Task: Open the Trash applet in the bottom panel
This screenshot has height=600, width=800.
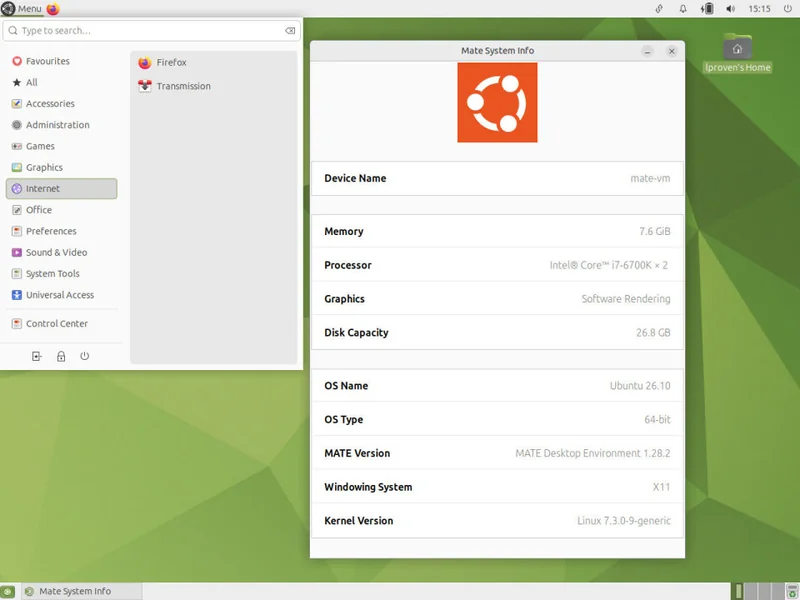Action: (792, 591)
